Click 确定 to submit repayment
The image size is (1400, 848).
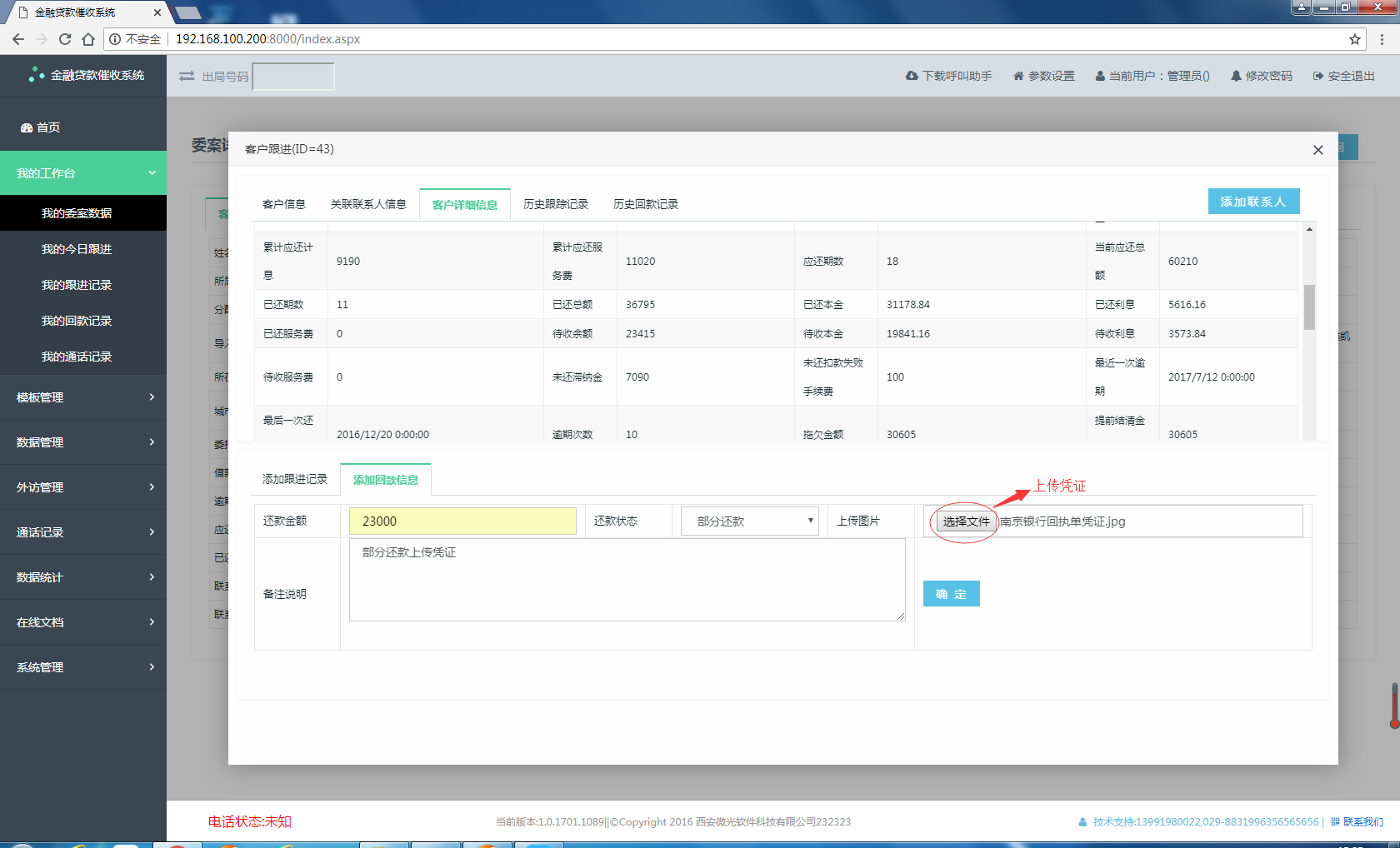(x=952, y=594)
